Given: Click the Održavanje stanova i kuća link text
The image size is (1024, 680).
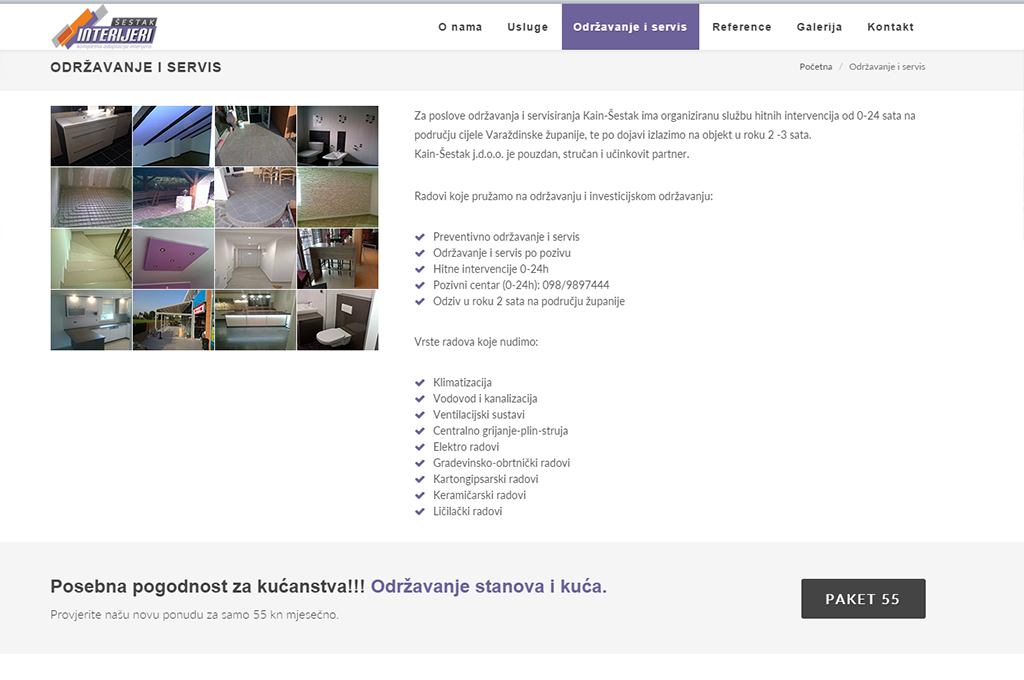Looking at the screenshot, I should [488, 587].
